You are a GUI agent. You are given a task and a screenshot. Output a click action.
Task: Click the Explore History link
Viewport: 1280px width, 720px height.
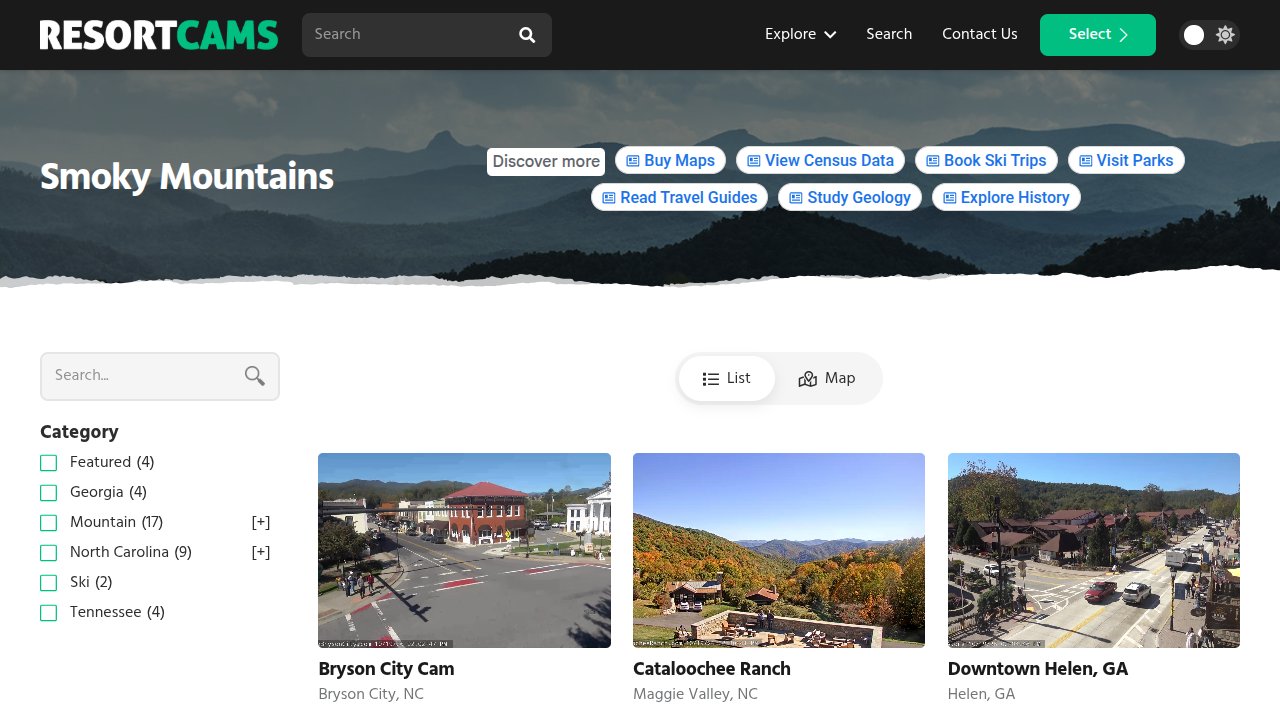point(1006,197)
